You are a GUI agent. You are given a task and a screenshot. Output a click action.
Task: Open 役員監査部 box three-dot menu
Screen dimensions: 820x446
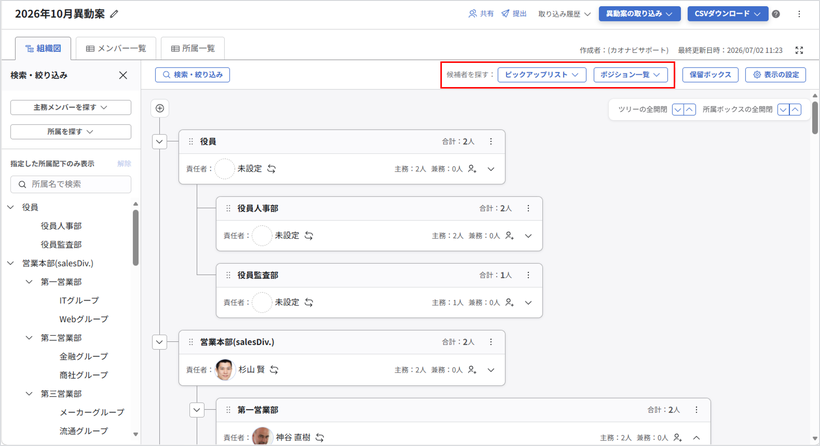[528, 275]
